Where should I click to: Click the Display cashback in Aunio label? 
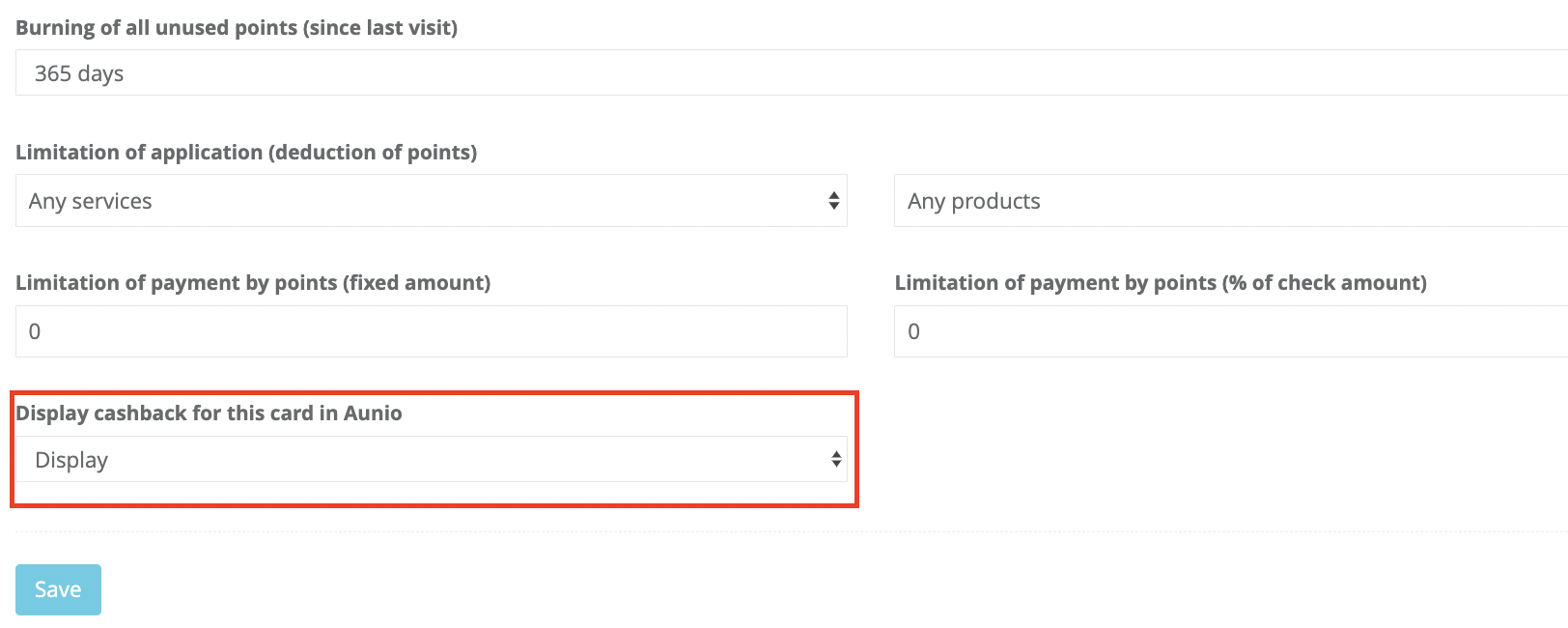coord(209,414)
